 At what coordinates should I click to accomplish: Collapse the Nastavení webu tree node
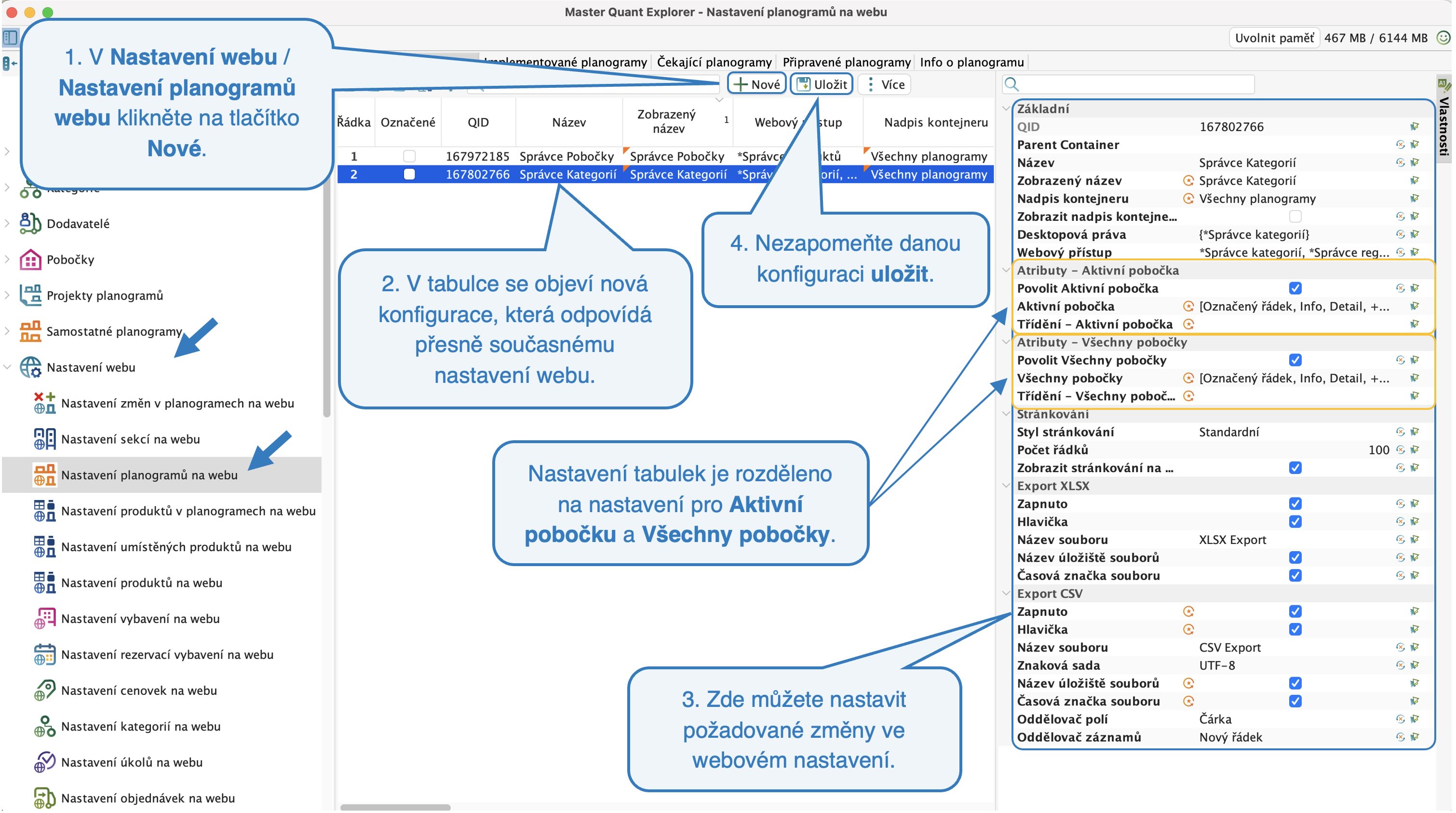(x=7, y=367)
